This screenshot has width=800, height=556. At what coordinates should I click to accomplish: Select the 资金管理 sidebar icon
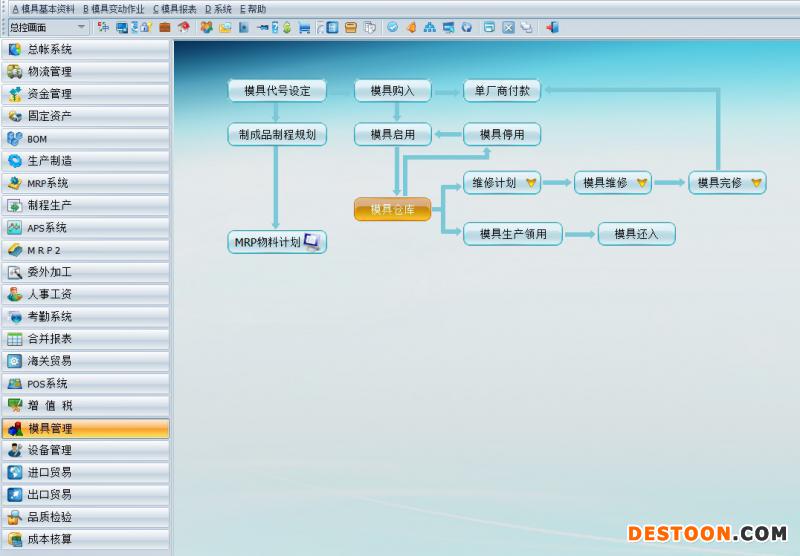point(15,94)
